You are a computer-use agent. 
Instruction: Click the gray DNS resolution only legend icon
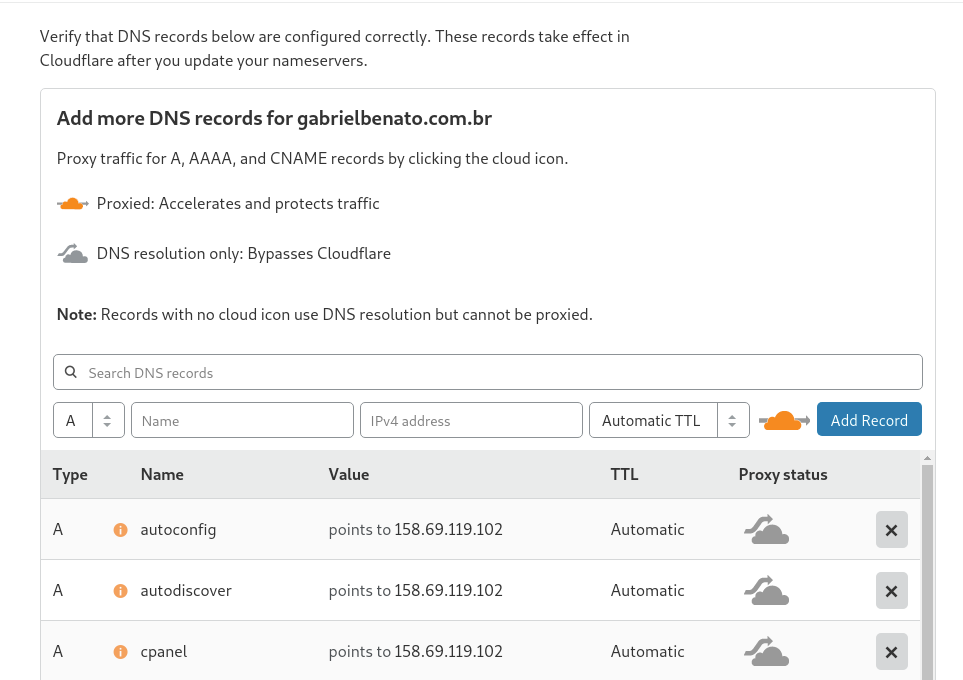[72, 253]
